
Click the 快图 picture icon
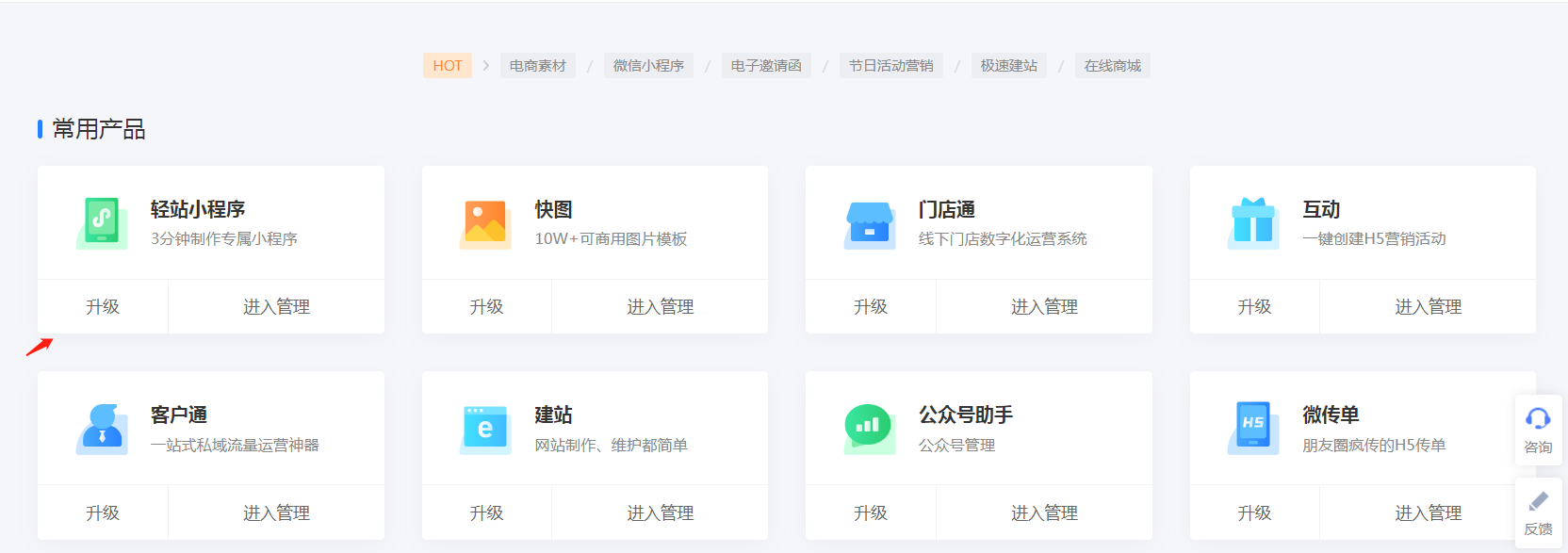point(485,223)
